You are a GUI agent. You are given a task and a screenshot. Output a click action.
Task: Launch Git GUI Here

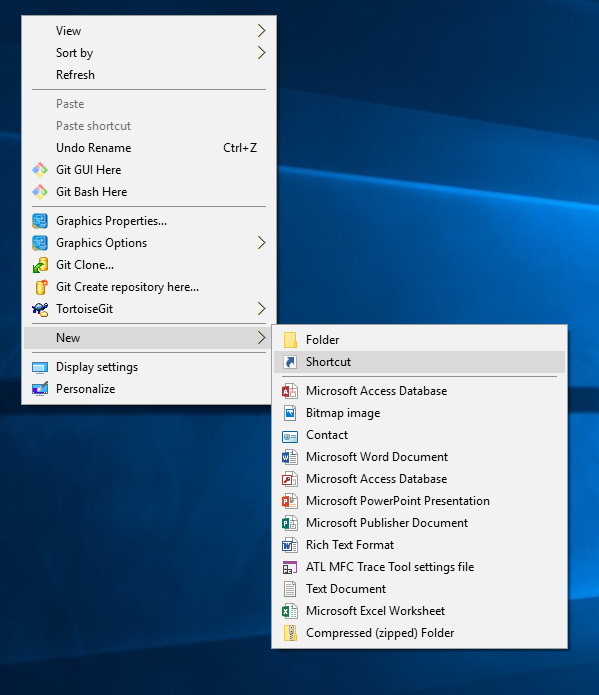pyautogui.click(x=149, y=170)
